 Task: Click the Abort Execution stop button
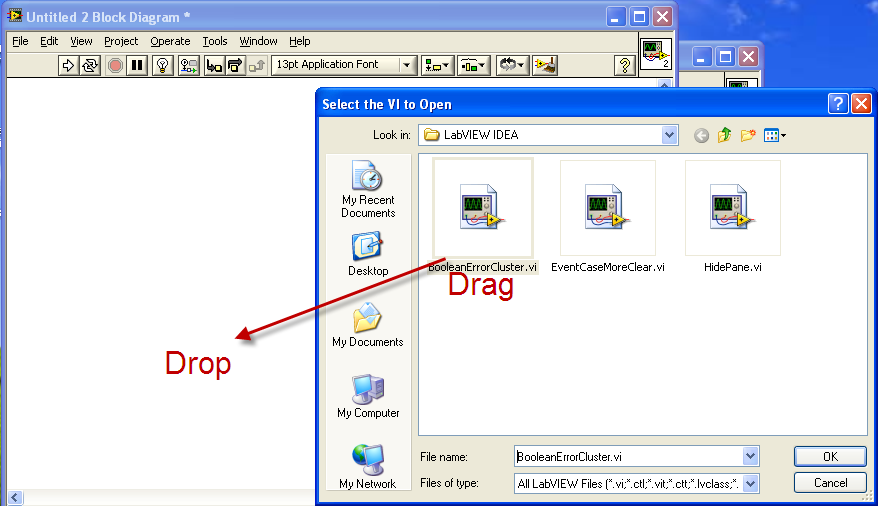pyautogui.click(x=115, y=65)
